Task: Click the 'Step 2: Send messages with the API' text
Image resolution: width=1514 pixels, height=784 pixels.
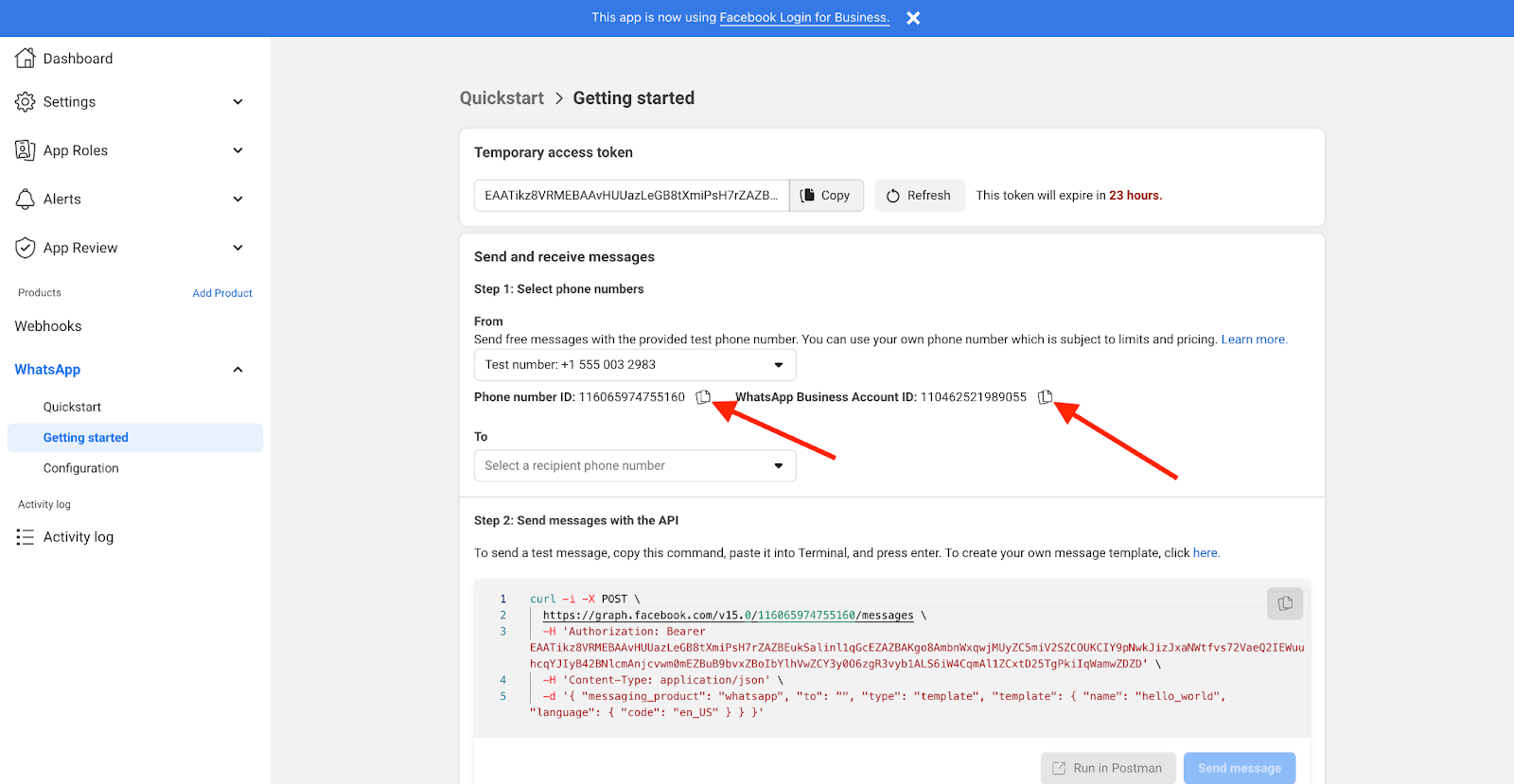Action: (x=576, y=521)
